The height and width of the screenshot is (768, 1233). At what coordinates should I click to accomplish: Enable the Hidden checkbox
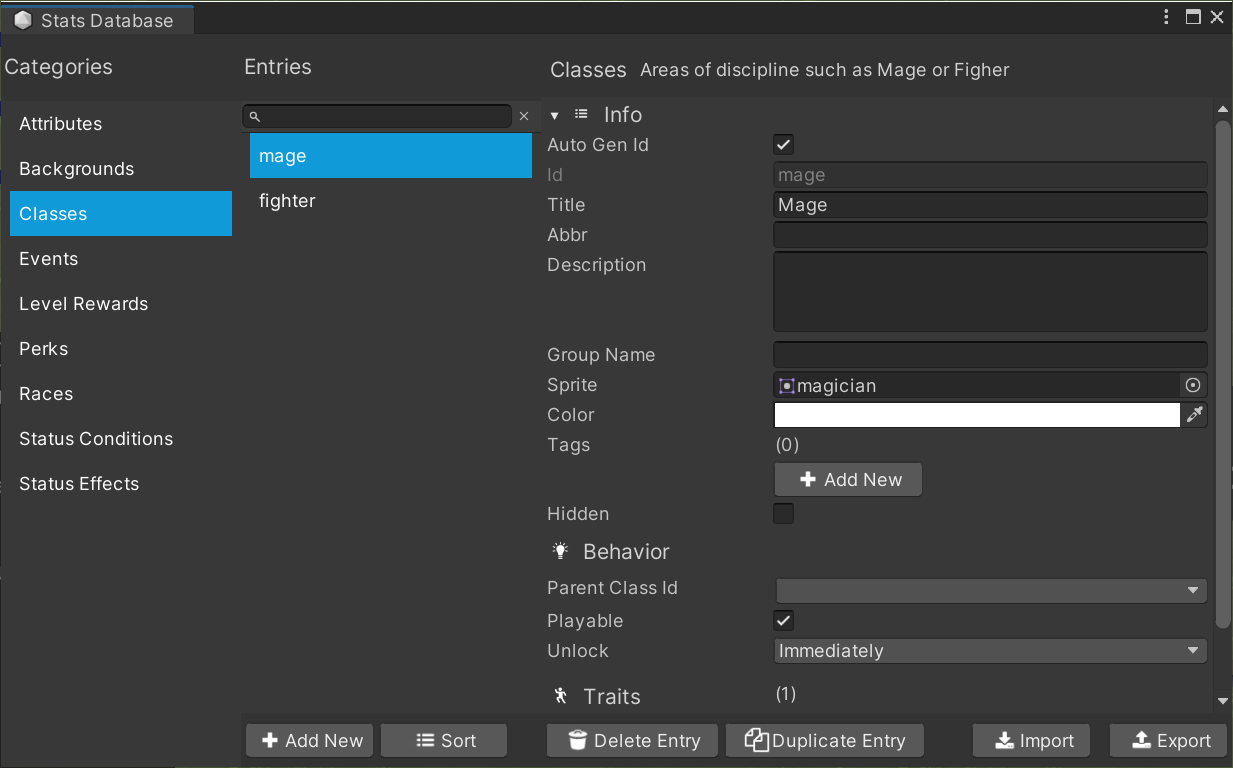[x=784, y=514]
